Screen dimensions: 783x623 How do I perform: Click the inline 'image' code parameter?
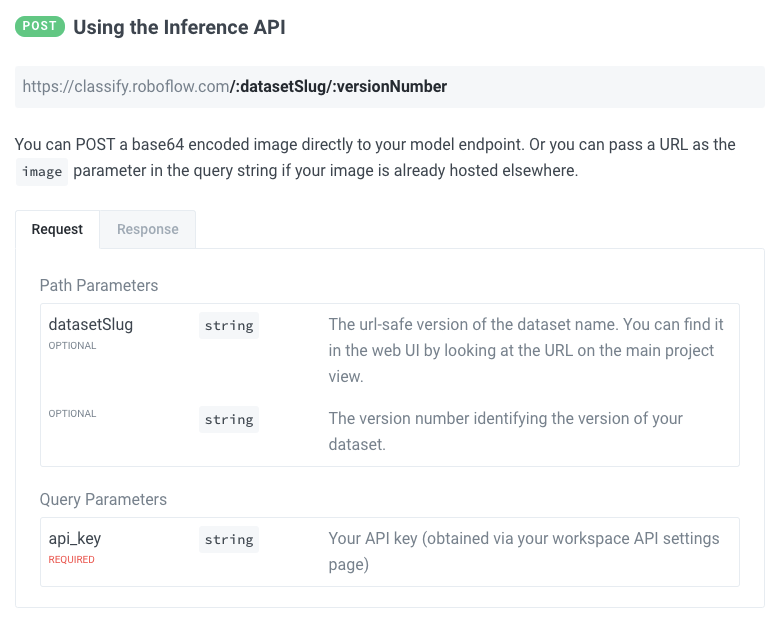[x=42, y=172]
